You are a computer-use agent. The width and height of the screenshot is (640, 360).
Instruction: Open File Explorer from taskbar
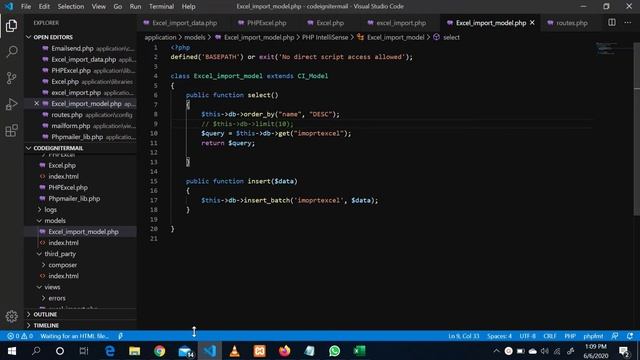135,351
